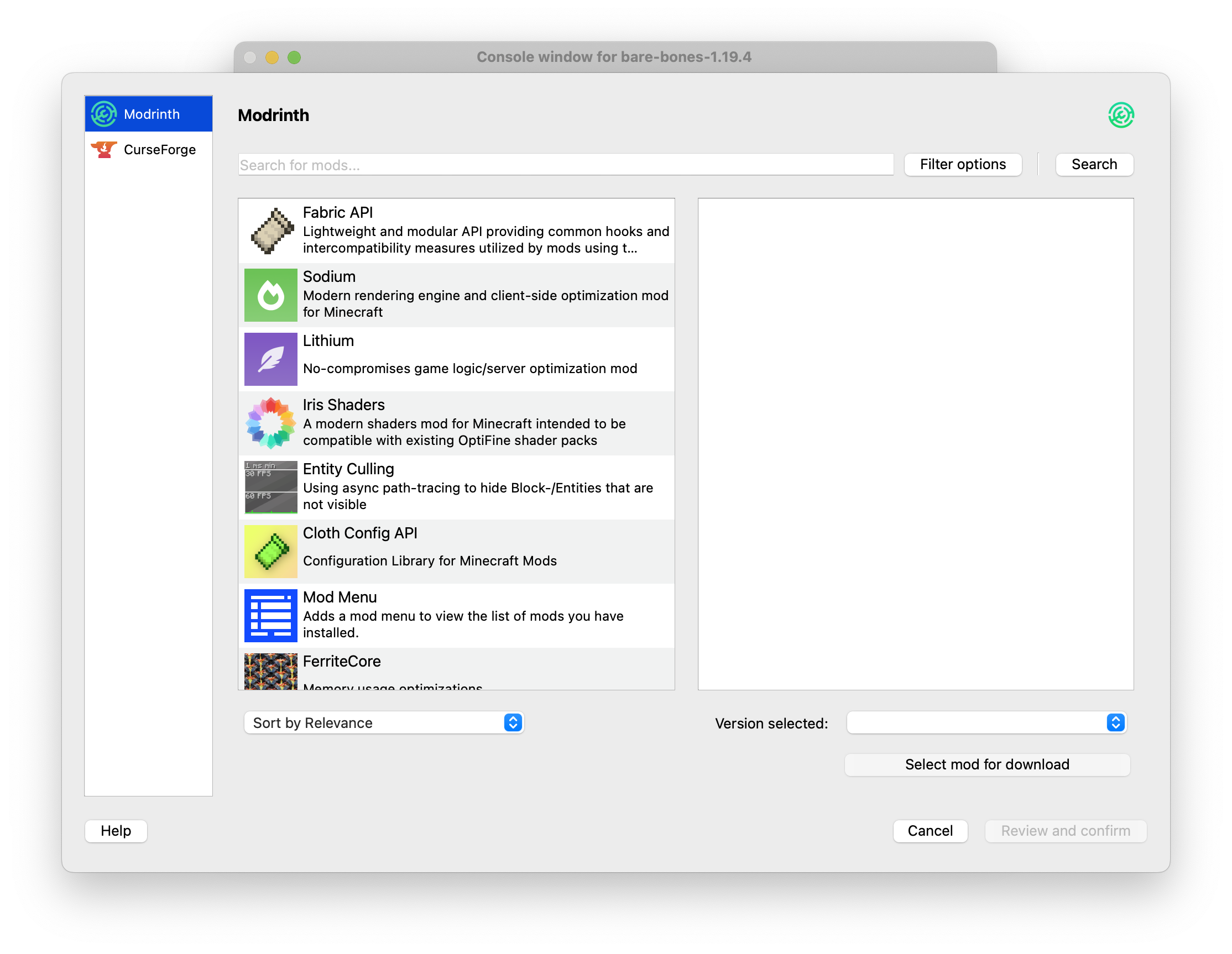Click the CurseForge anvil icon in sidebar
The height and width of the screenshot is (954, 1232).
pos(104,149)
